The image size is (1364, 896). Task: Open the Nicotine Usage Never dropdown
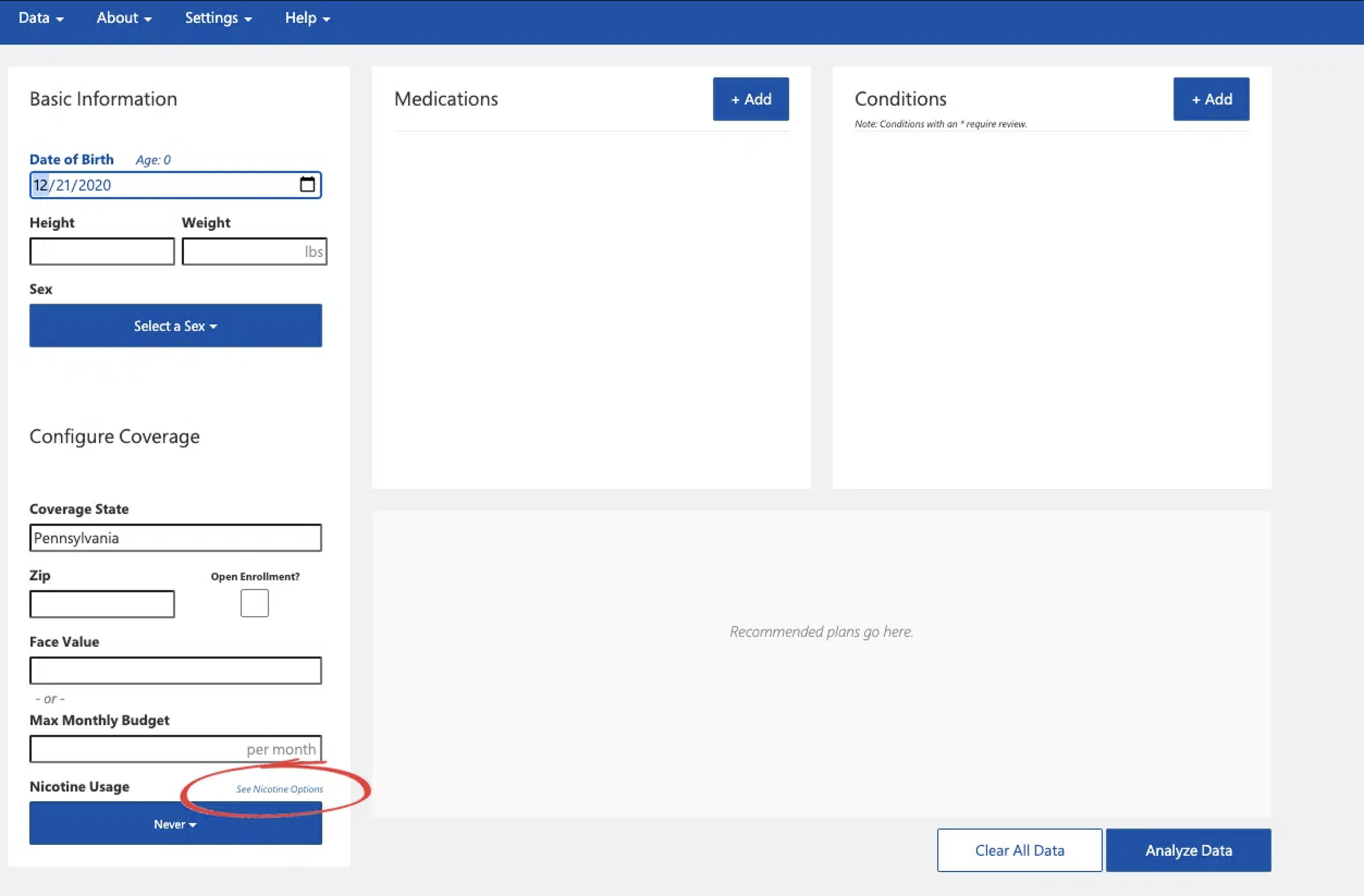click(175, 825)
